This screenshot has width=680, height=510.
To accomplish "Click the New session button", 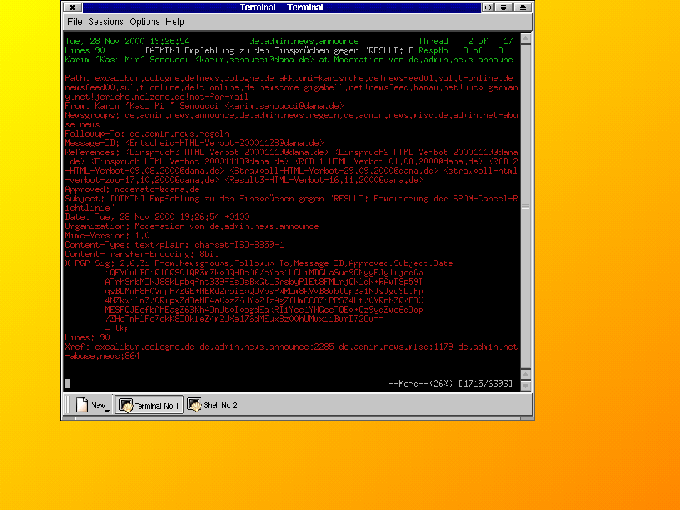I will tap(92, 405).
